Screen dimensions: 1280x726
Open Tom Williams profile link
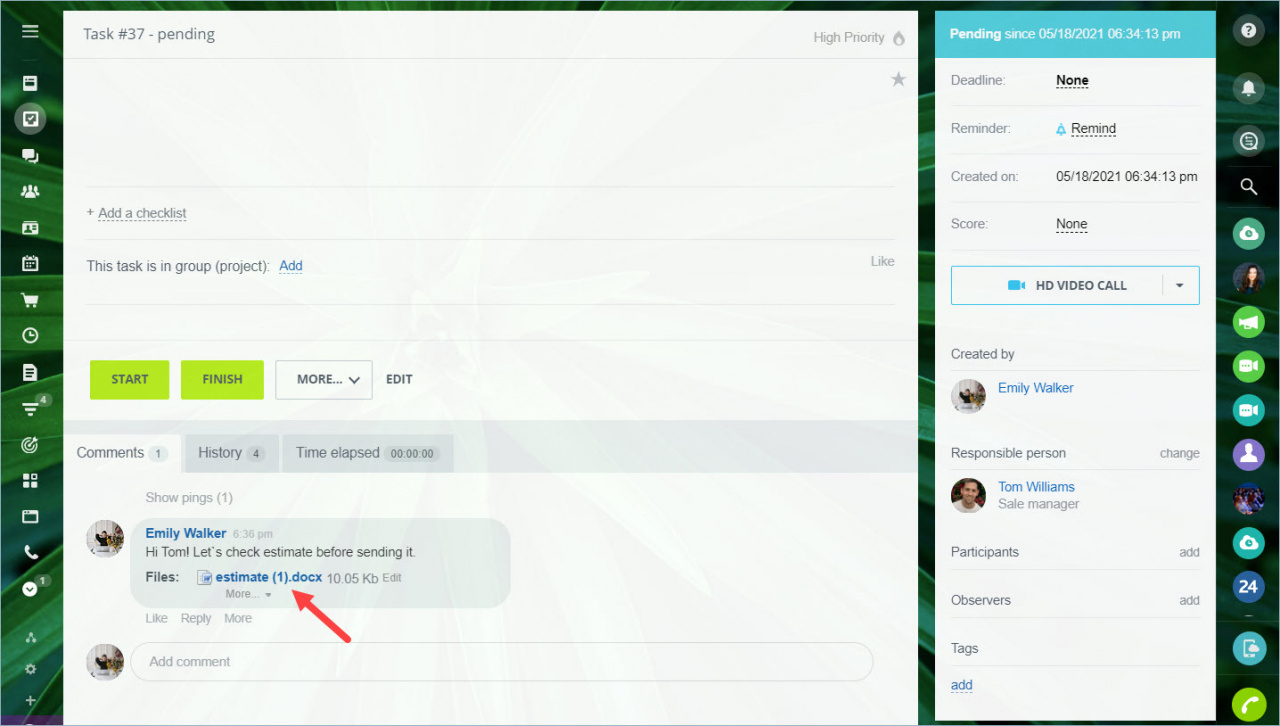[1036, 487]
